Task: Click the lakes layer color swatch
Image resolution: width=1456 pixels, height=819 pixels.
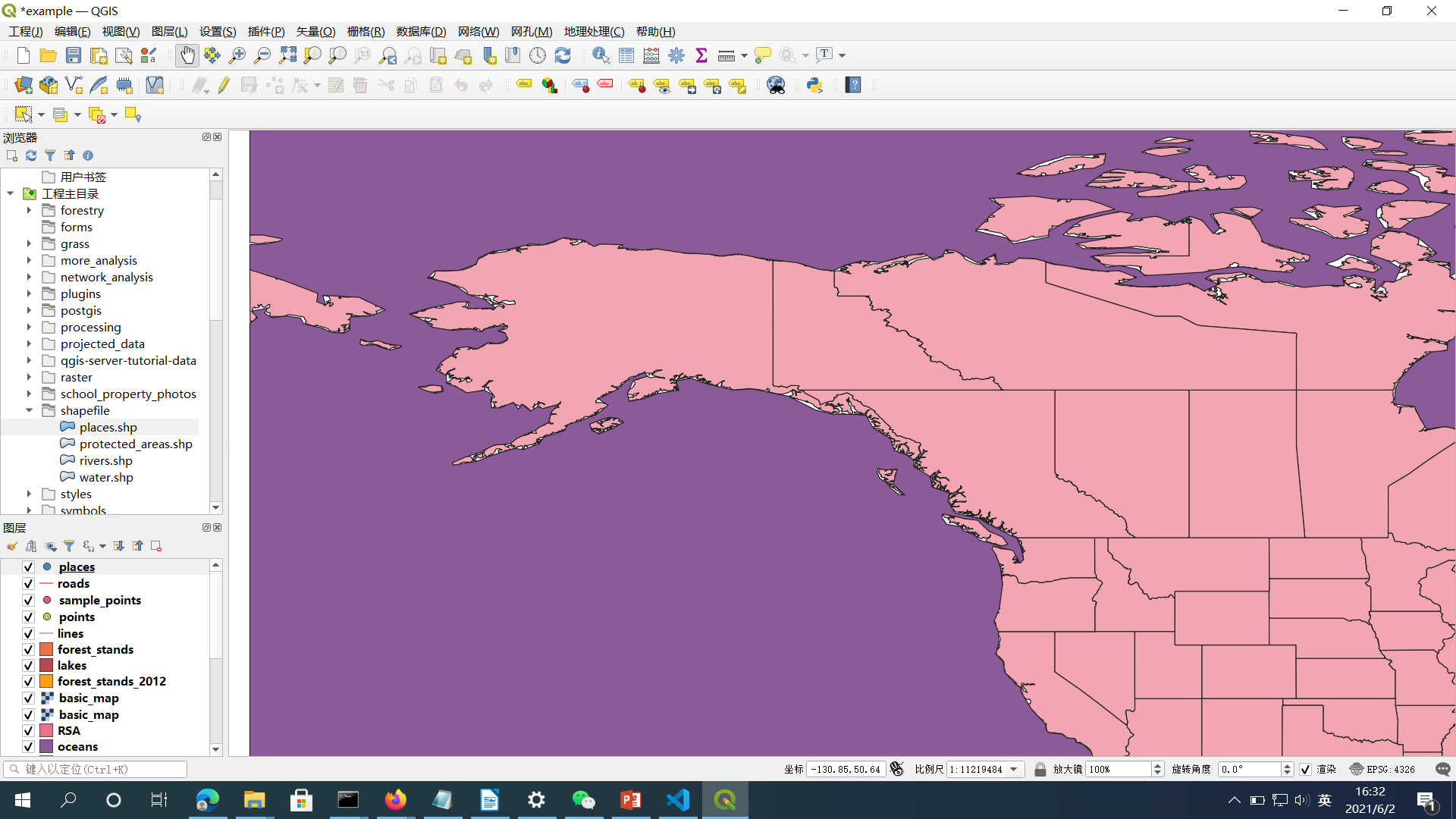Action: [x=46, y=666]
